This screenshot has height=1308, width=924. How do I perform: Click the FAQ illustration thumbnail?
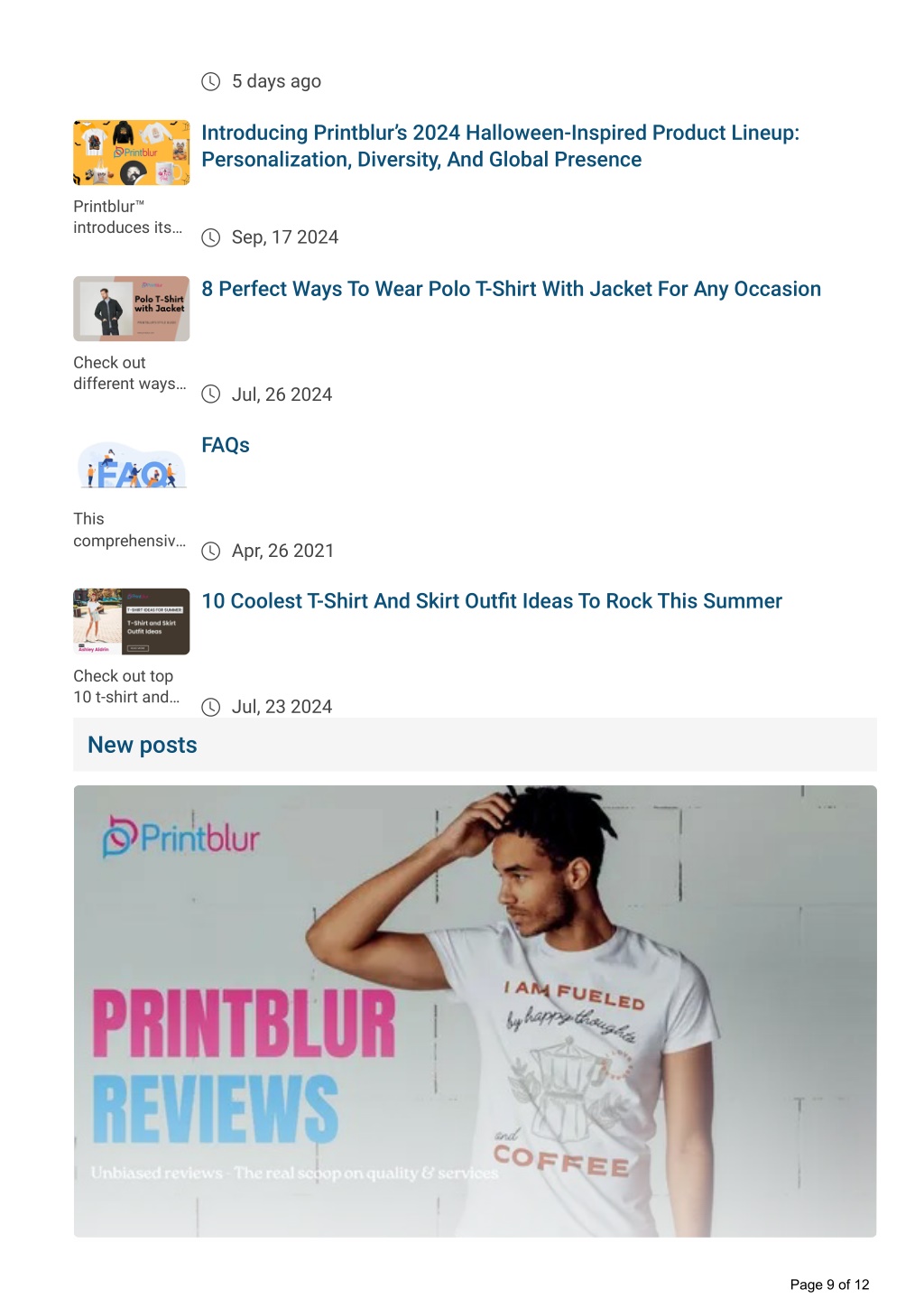click(x=132, y=465)
